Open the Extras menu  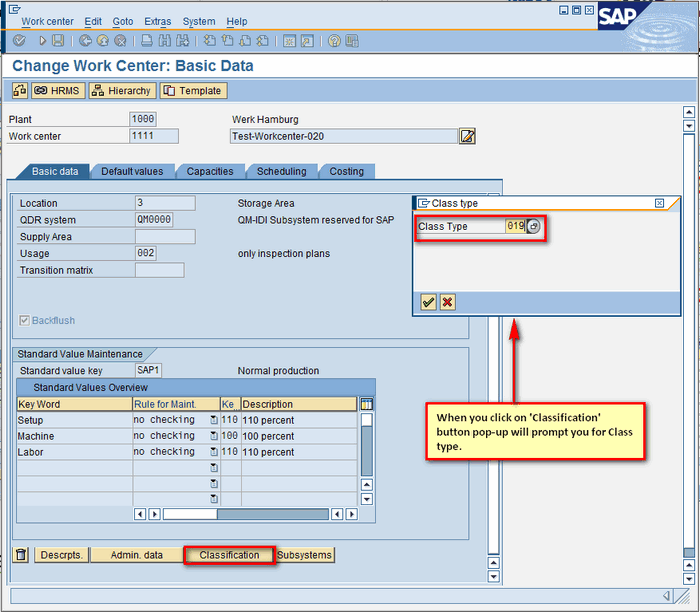coord(157,21)
